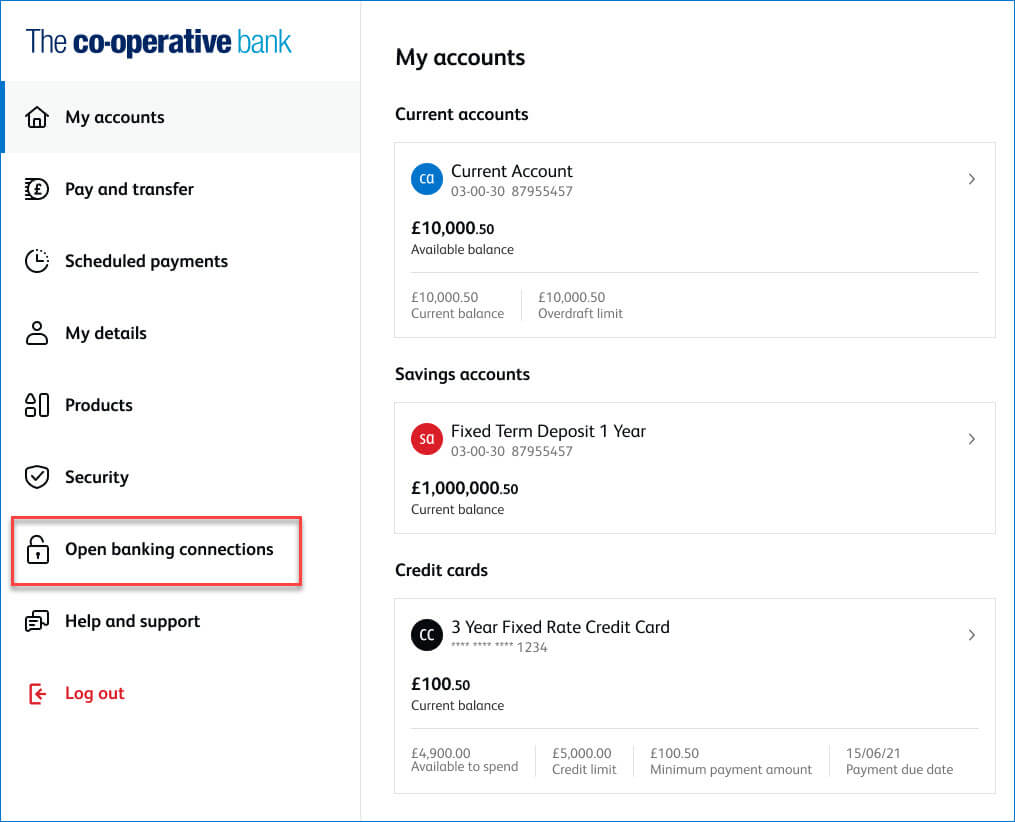Go to Pay and transfer

click(x=181, y=189)
